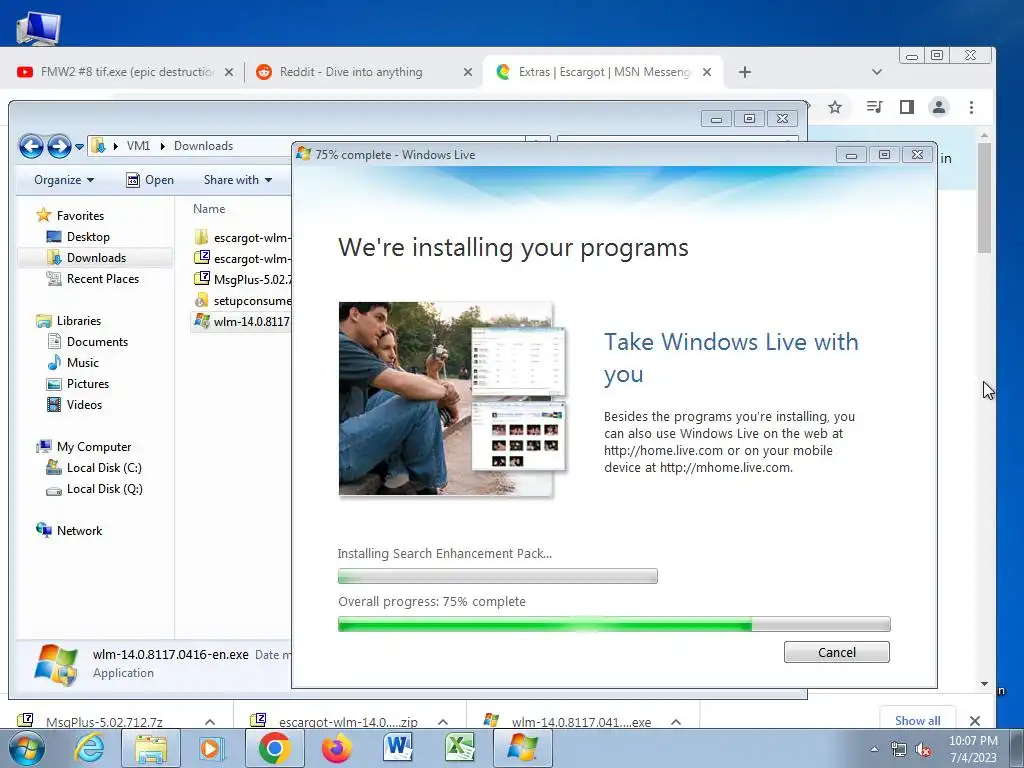
Task: Select Favorites in navigation pane
Action: click(x=80, y=216)
